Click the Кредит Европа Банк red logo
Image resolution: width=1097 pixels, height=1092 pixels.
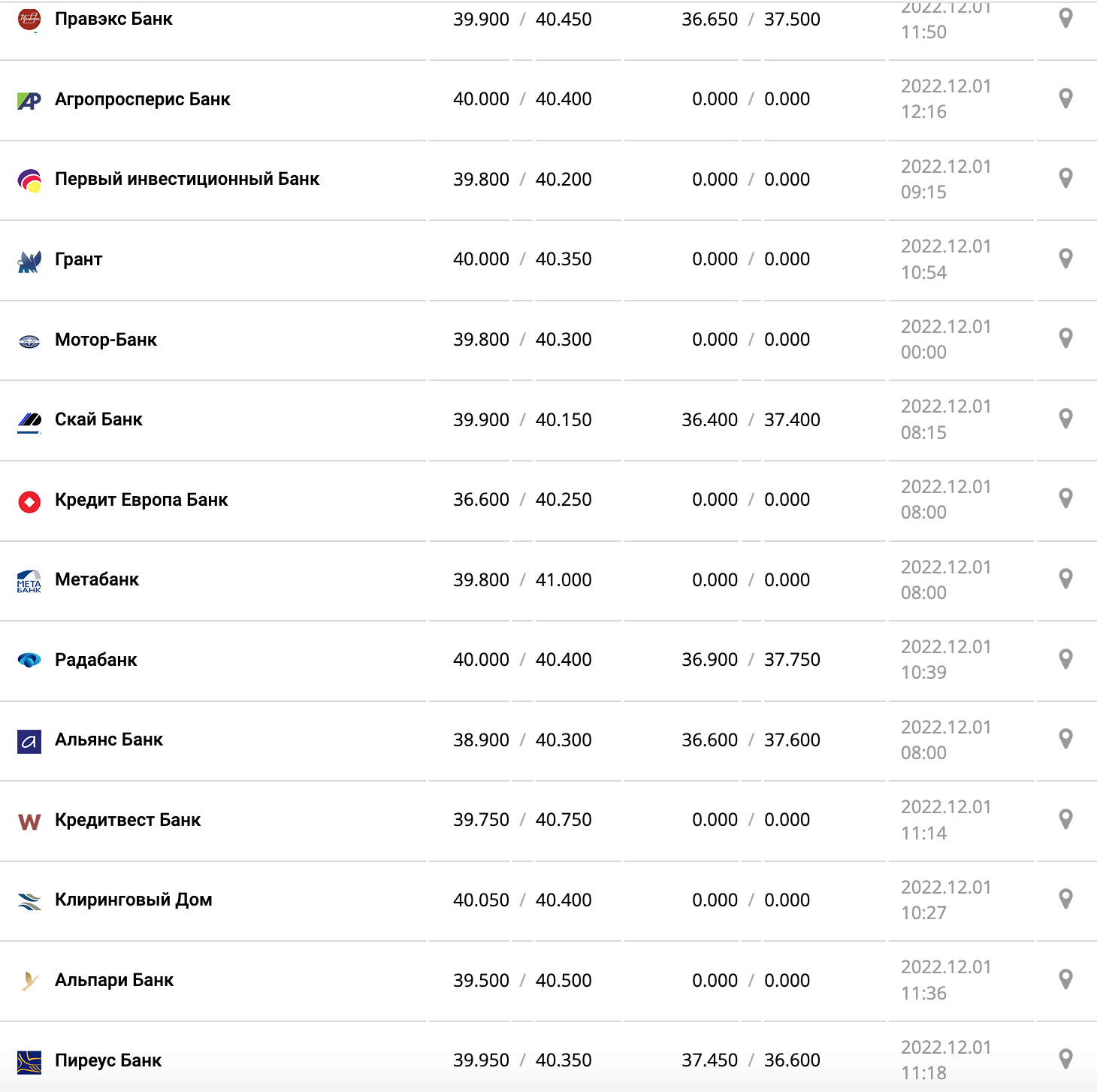[29, 501]
